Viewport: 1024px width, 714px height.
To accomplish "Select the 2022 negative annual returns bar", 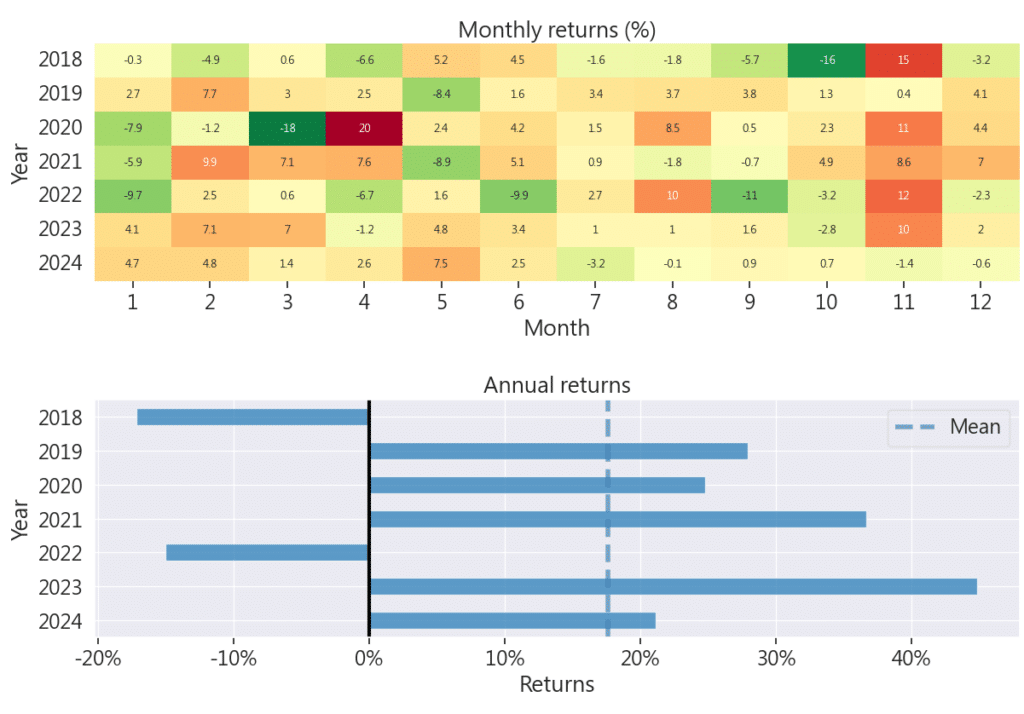I will (x=267, y=553).
